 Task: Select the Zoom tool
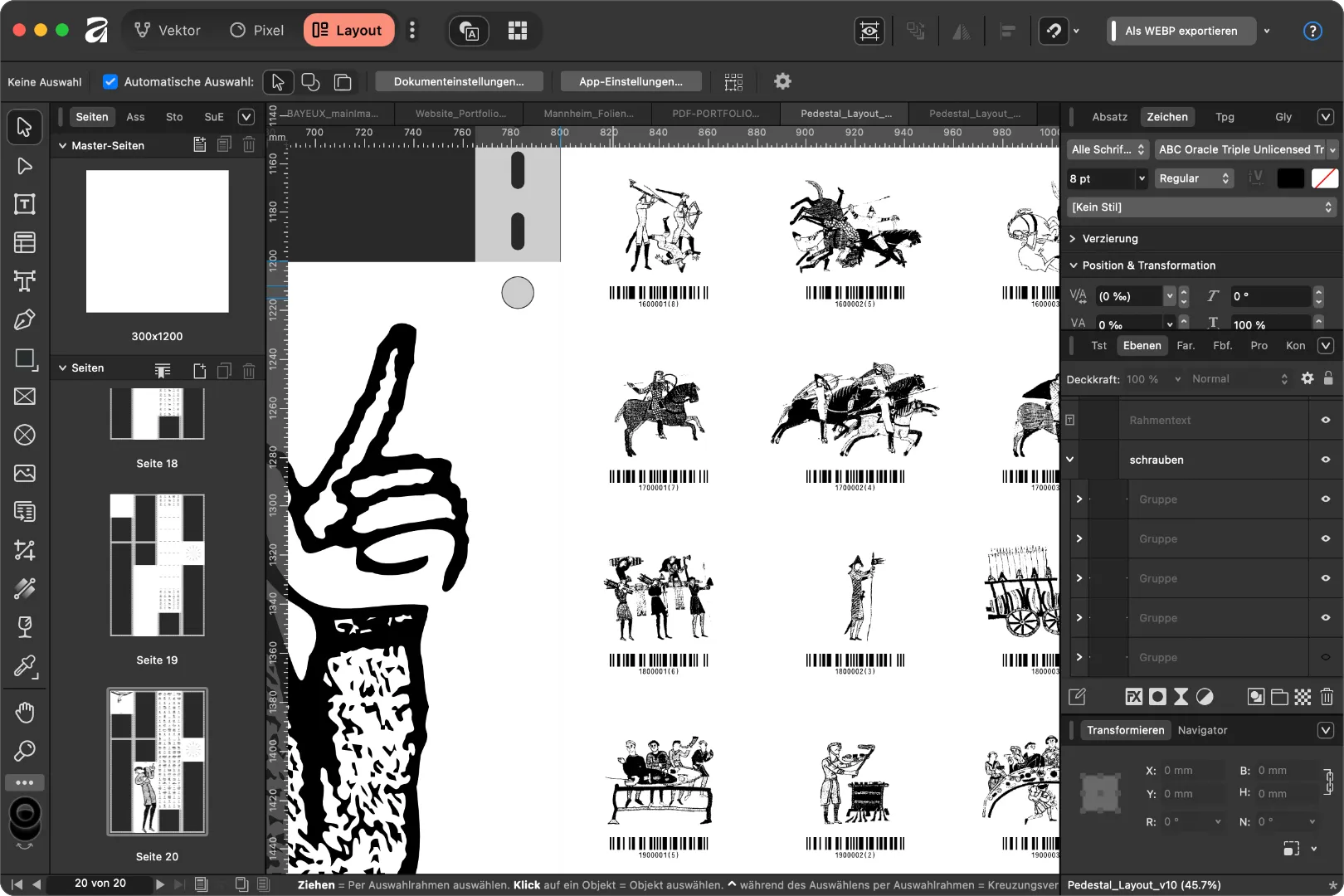[x=24, y=752]
